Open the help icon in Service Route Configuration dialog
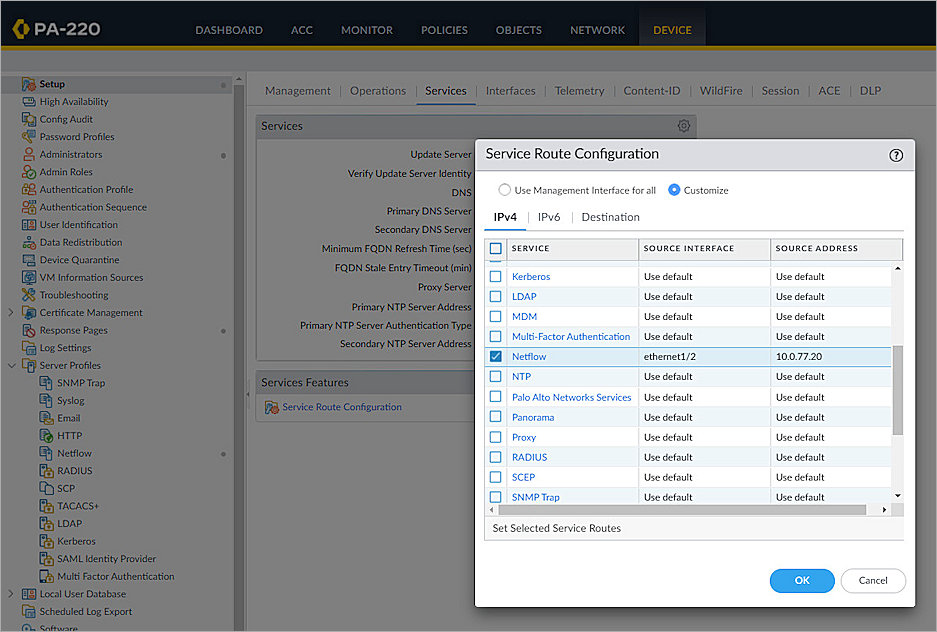This screenshot has width=937, height=632. (x=898, y=155)
